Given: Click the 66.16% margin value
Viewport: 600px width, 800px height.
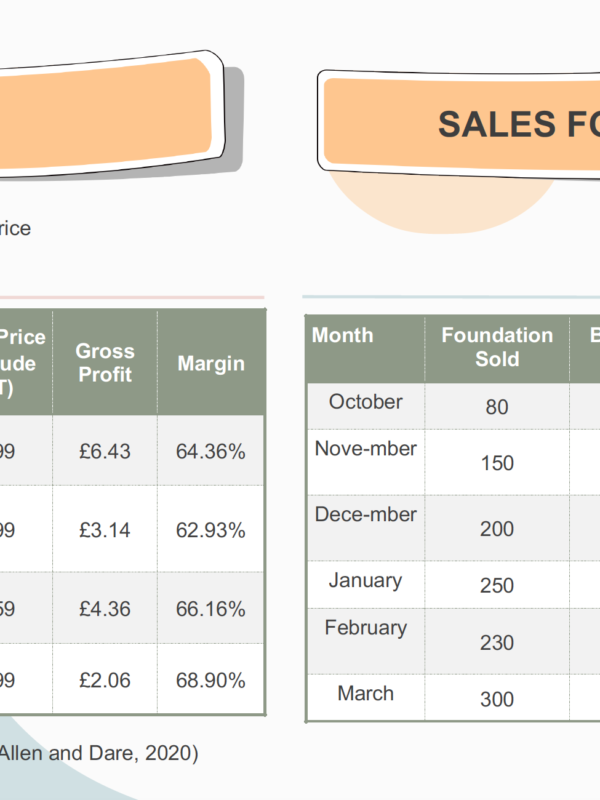Looking at the screenshot, I should pos(211,608).
